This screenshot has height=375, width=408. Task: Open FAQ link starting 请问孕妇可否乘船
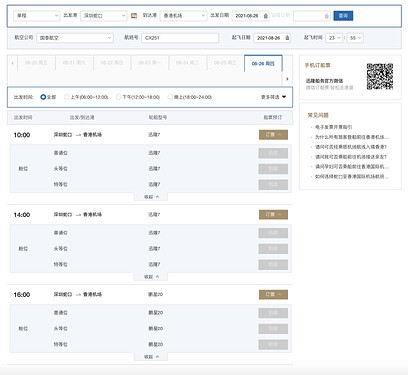(x=352, y=166)
